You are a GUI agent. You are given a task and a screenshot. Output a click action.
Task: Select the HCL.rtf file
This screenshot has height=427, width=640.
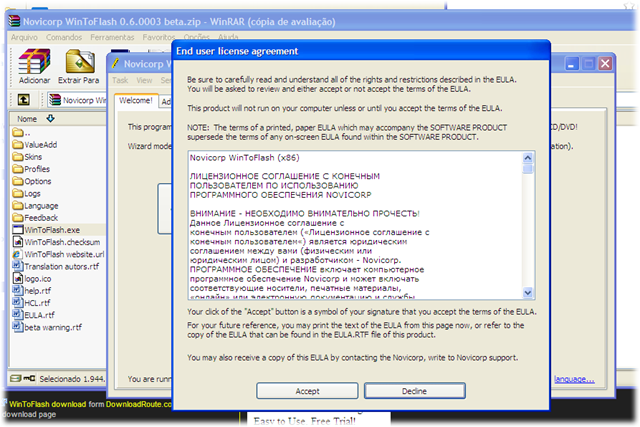coord(31,303)
